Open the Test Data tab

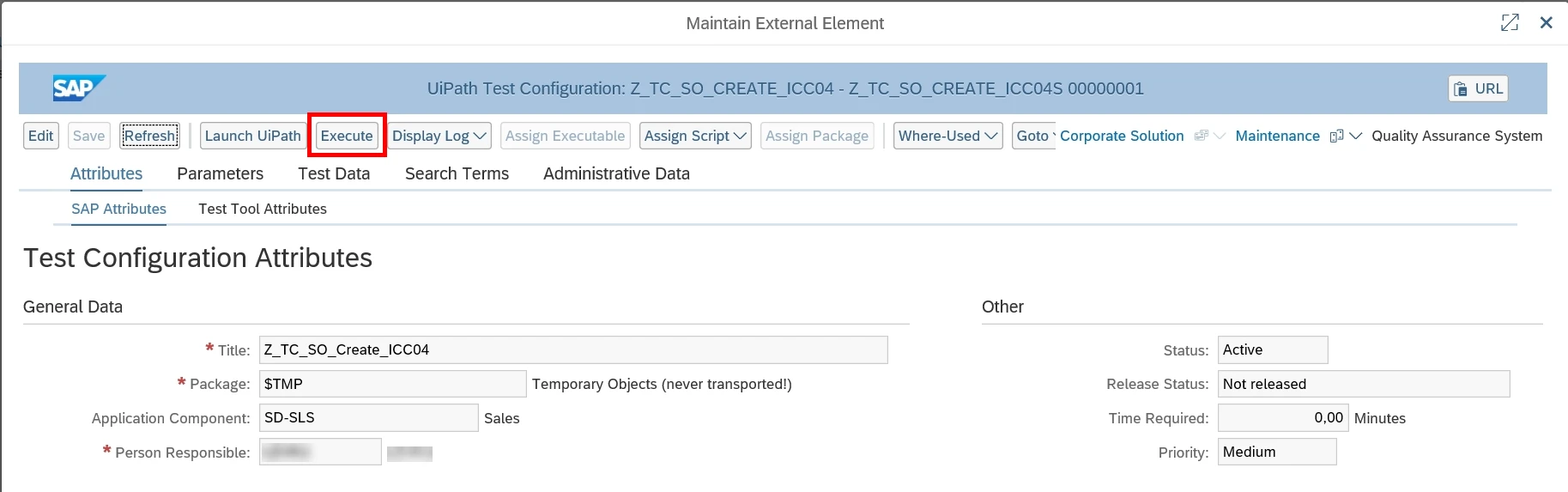334,173
